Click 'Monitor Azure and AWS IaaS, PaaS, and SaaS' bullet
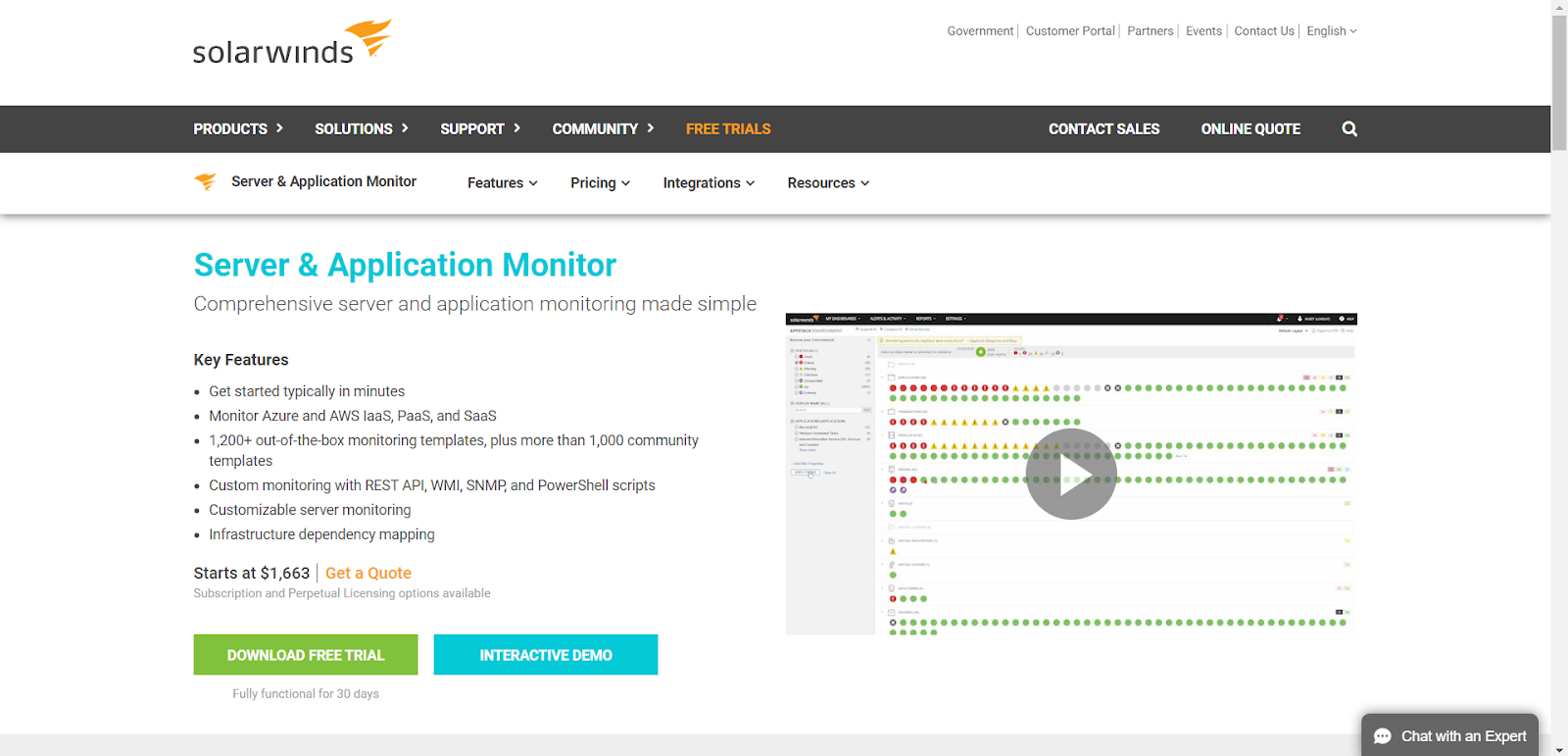 click(x=353, y=416)
